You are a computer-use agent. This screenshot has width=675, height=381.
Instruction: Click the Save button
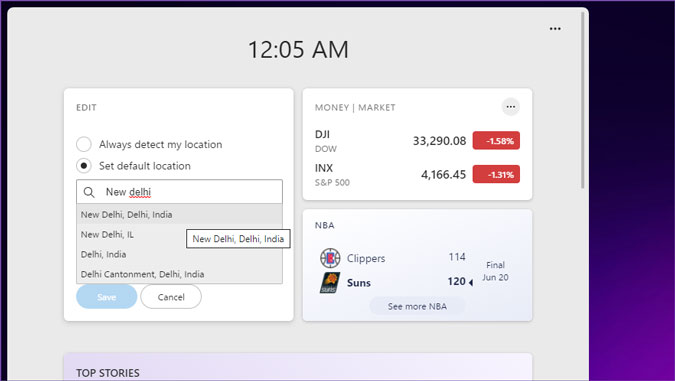[x=107, y=297]
